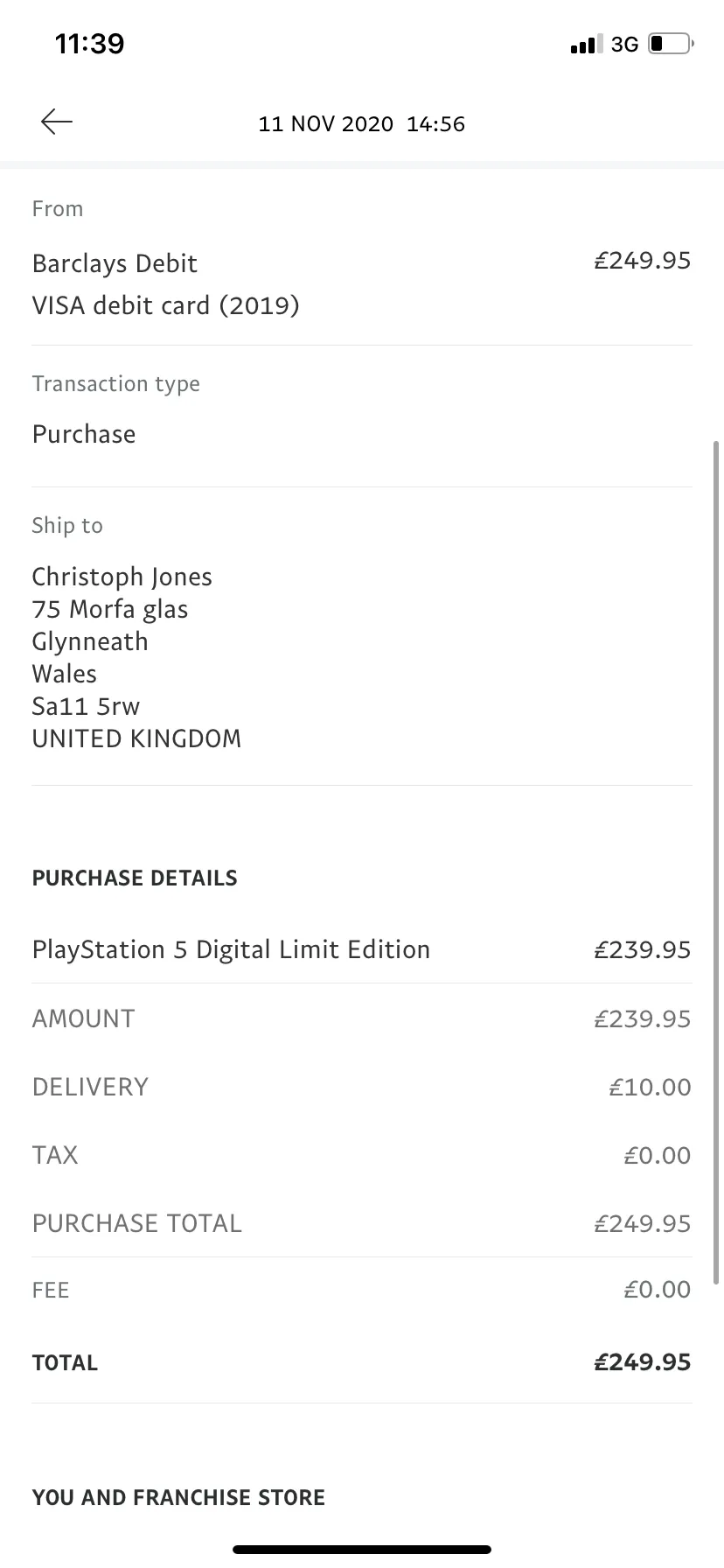Tap the Purchase transaction type row

[x=362, y=434]
